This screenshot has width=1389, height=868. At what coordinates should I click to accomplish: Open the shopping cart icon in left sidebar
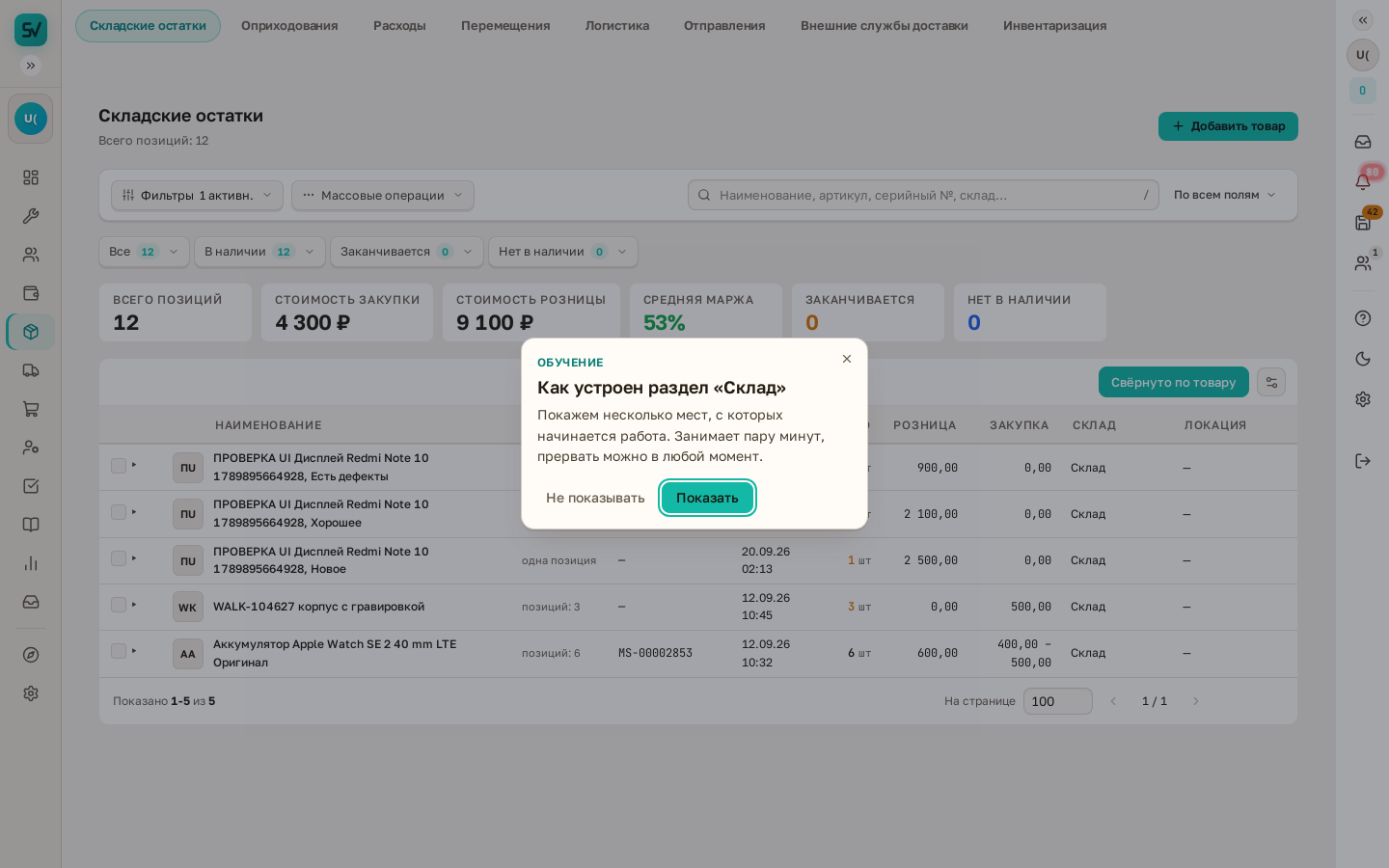click(x=31, y=409)
